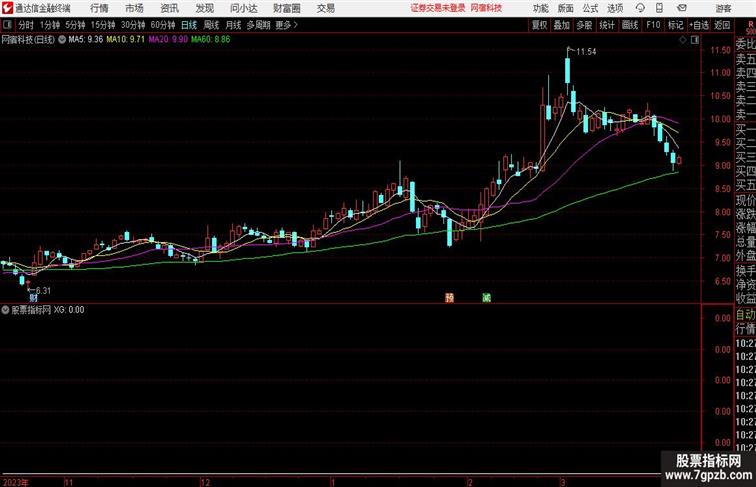
Task: Click the 统计 statistics toolbar button
Action: coord(607,25)
